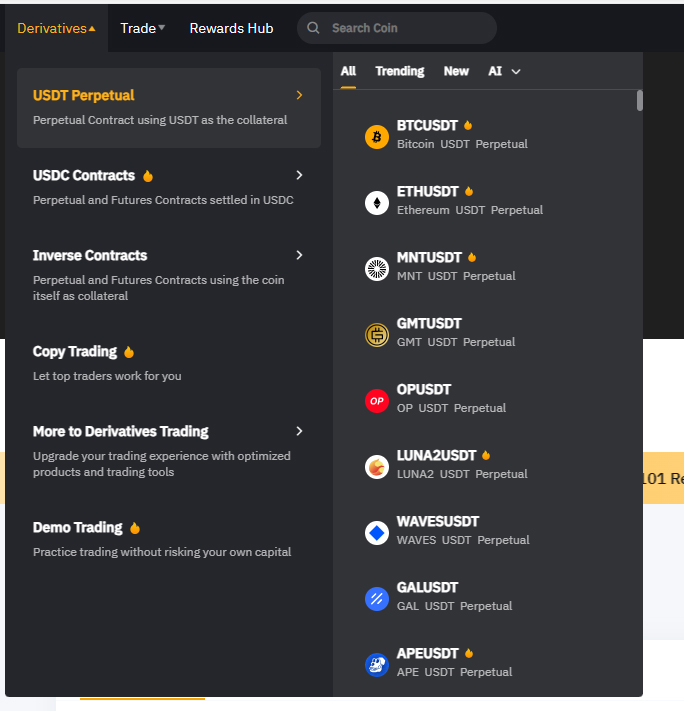The height and width of the screenshot is (711, 684).
Task: Click the hot flame icon next to BTCUSDT
Action: [x=468, y=125]
